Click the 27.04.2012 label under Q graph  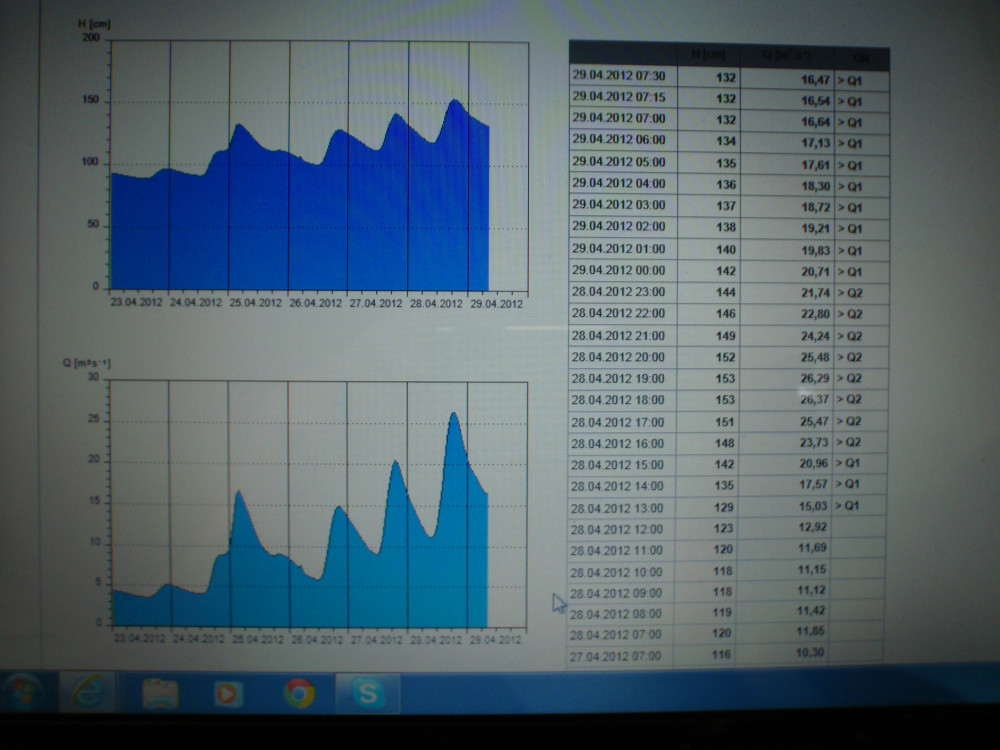(374, 638)
